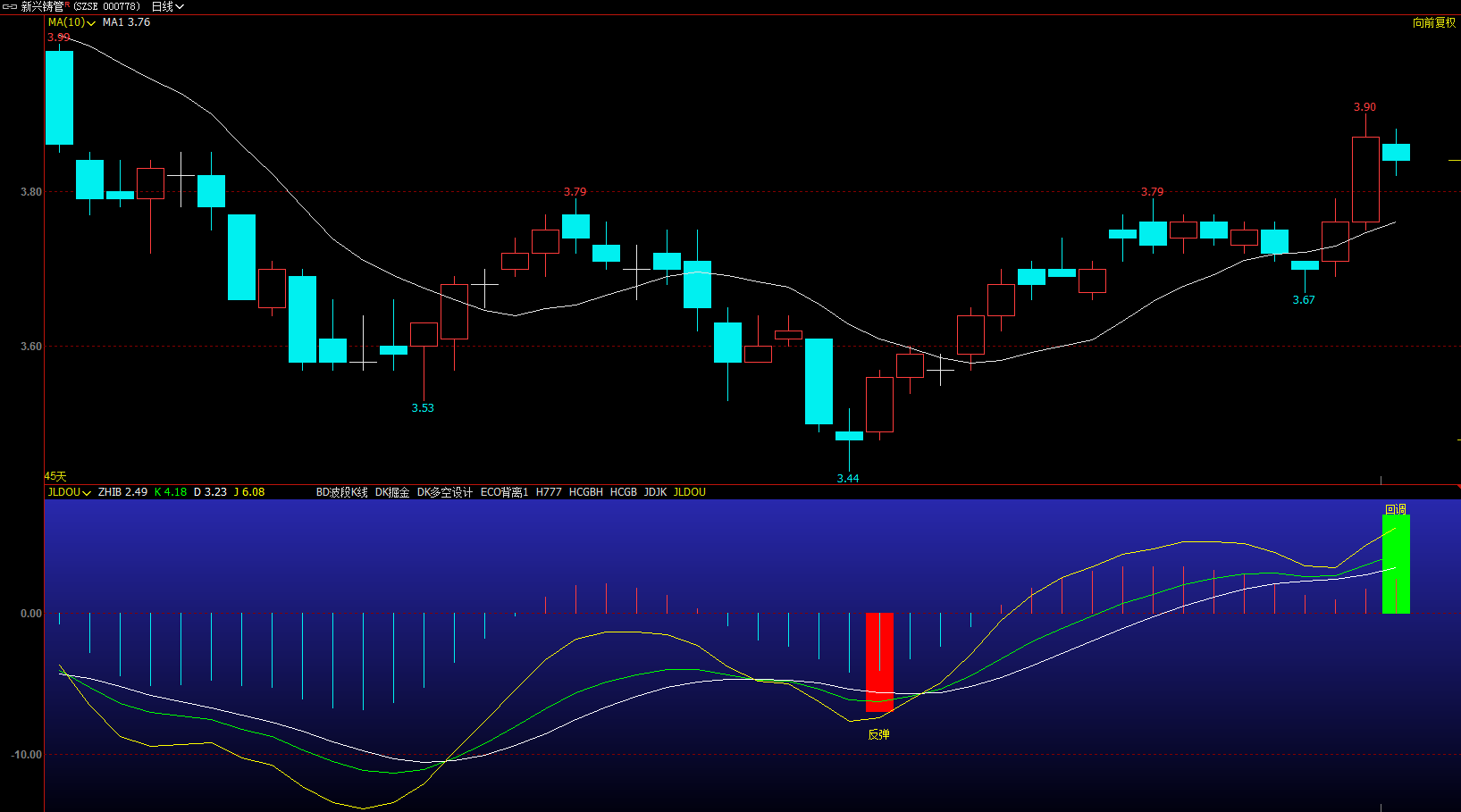Click the red 反弹 signal bar

tap(879, 662)
